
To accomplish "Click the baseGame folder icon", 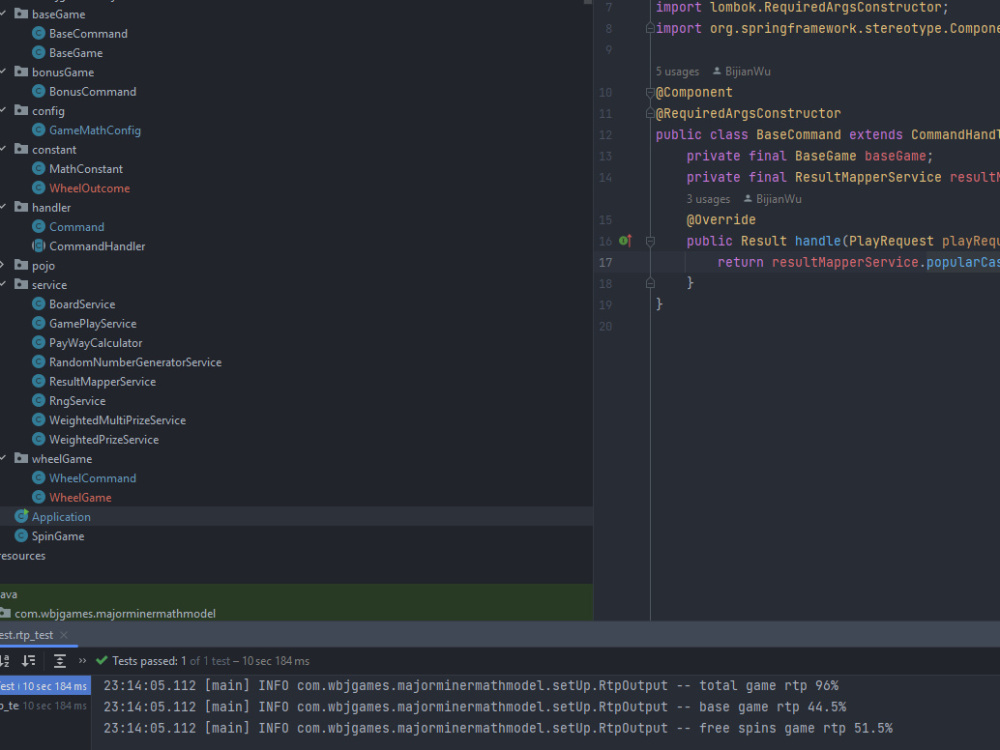I will (21, 13).
